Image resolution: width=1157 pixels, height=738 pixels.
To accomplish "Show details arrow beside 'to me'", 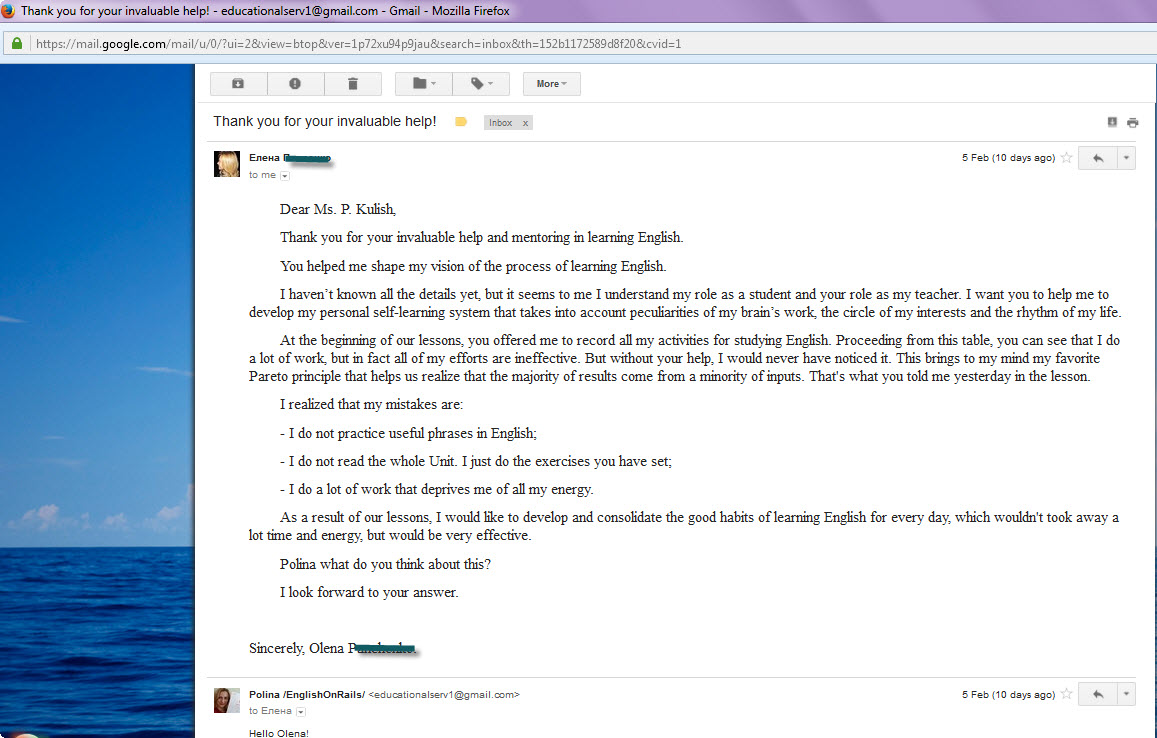I will 285,176.
